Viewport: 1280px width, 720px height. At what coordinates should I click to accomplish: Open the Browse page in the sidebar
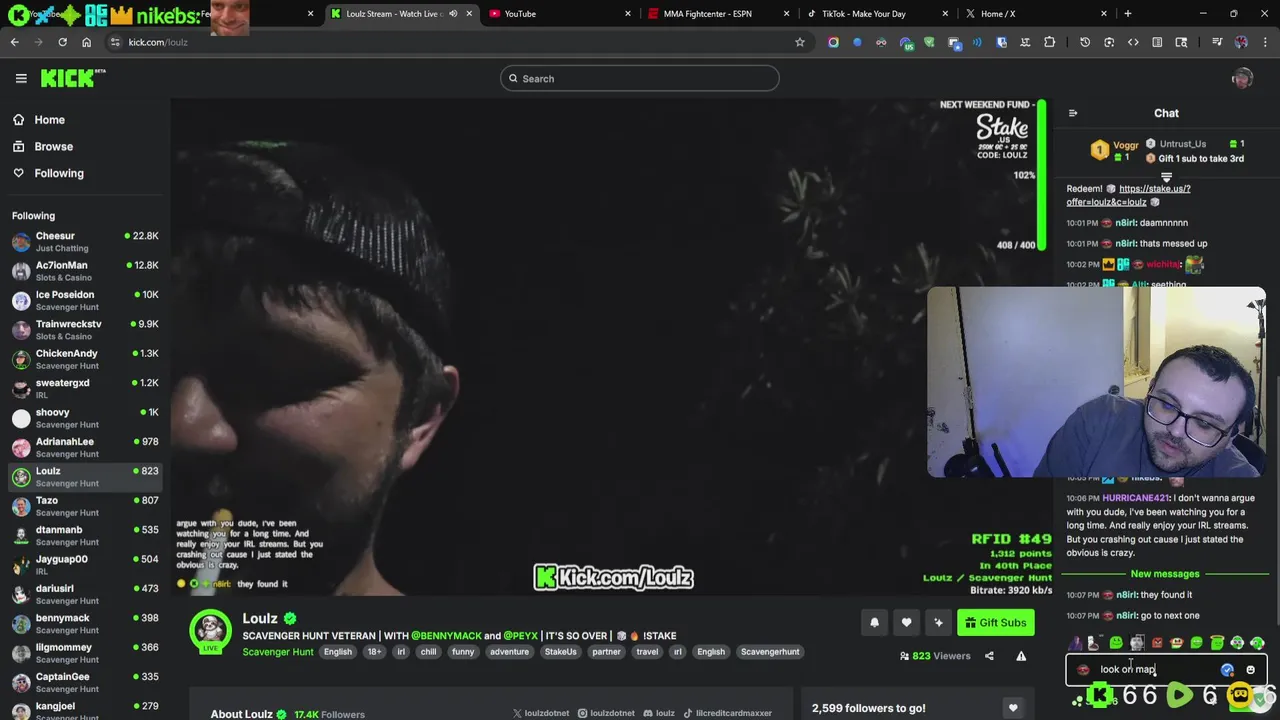point(53,146)
